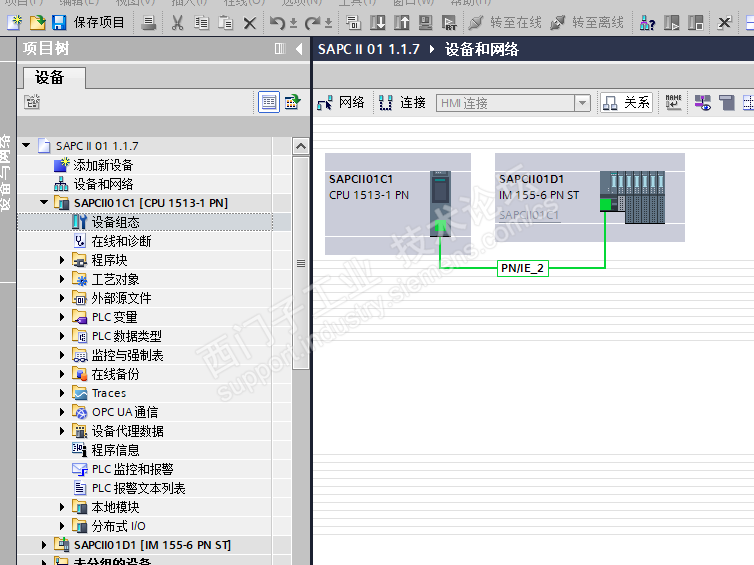Collapse SAPC II 01 1.1.7 project node
The image size is (754, 565).
26,145
